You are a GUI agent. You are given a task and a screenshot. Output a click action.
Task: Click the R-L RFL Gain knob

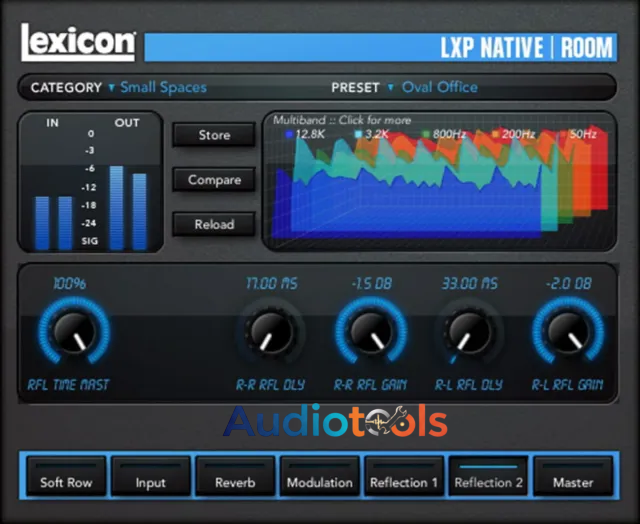click(568, 331)
